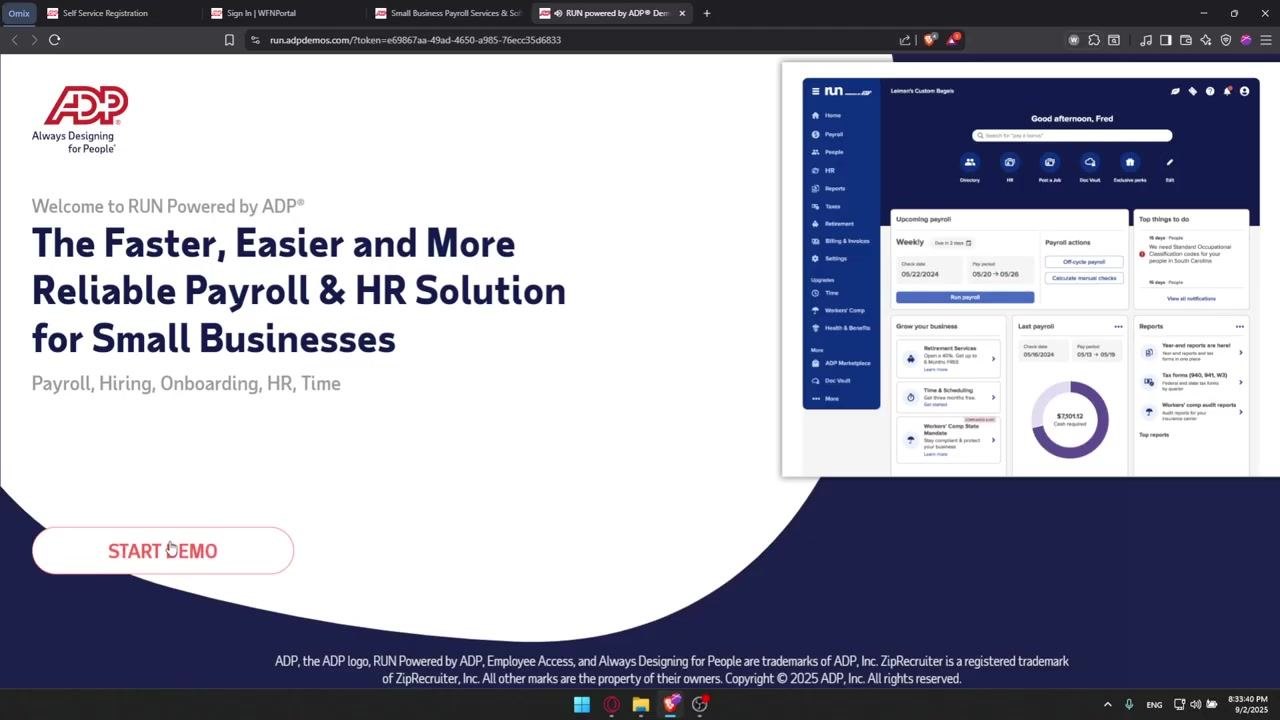Click the ADP trademark copyright notice

672,670
